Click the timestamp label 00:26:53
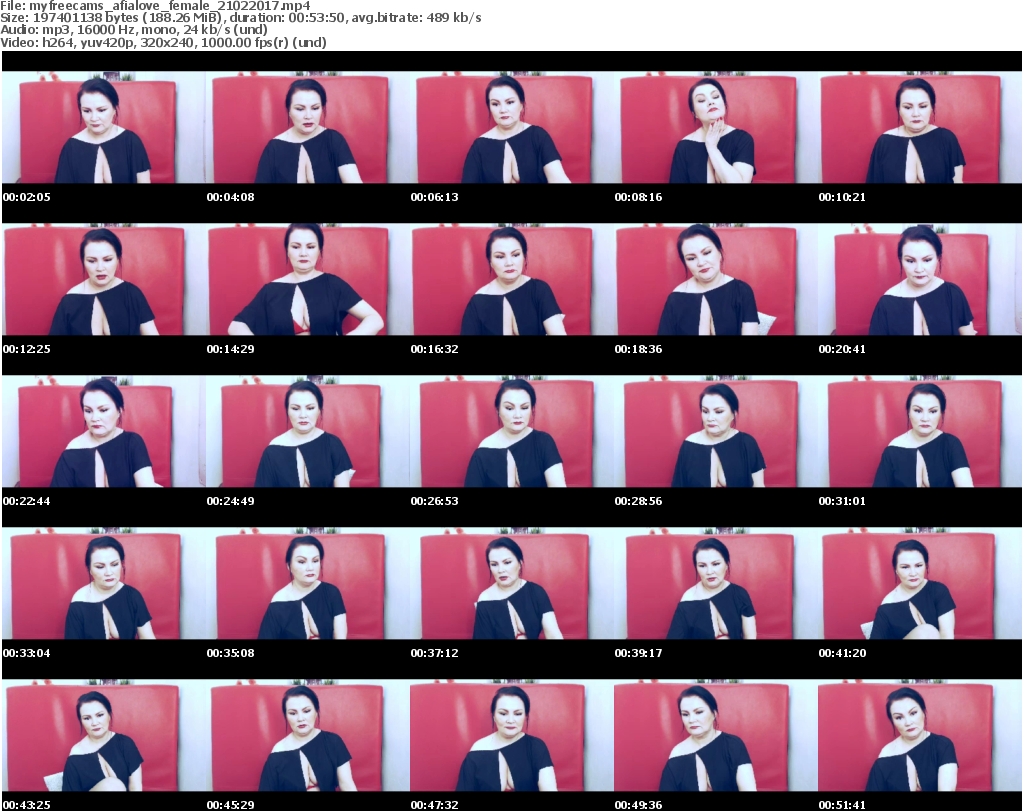Viewport: 1024px width, 811px height. tap(434, 501)
